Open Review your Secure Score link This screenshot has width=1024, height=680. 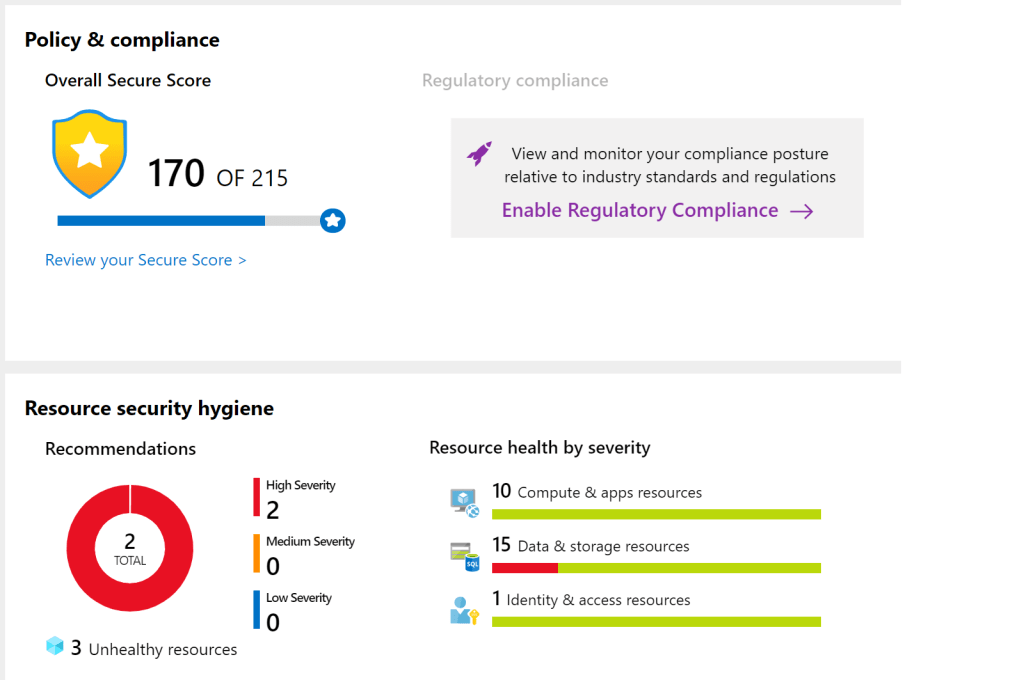pos(145,260)
